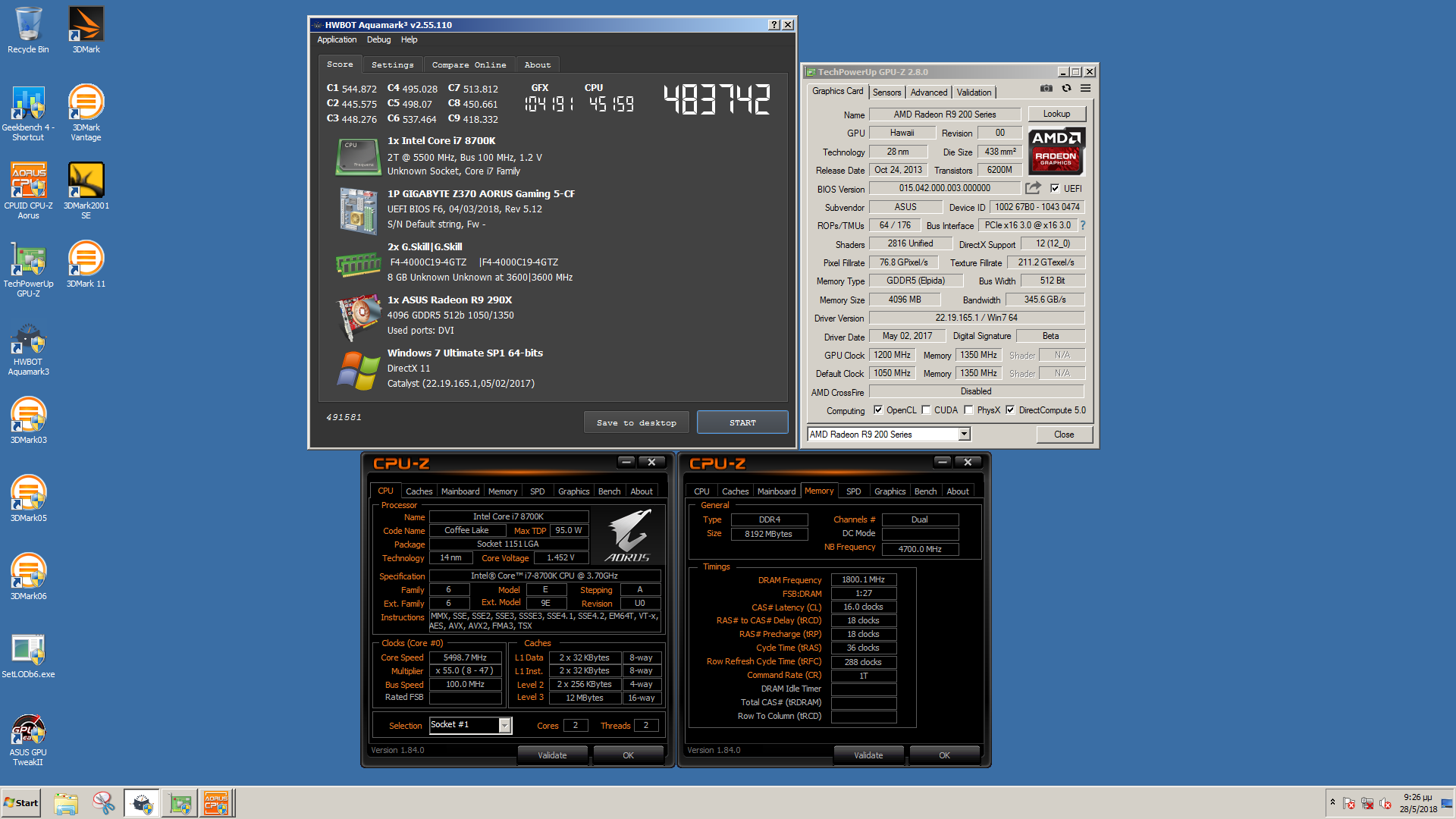Switch to the GPU-Z Sensors tab

pos(886,93)
